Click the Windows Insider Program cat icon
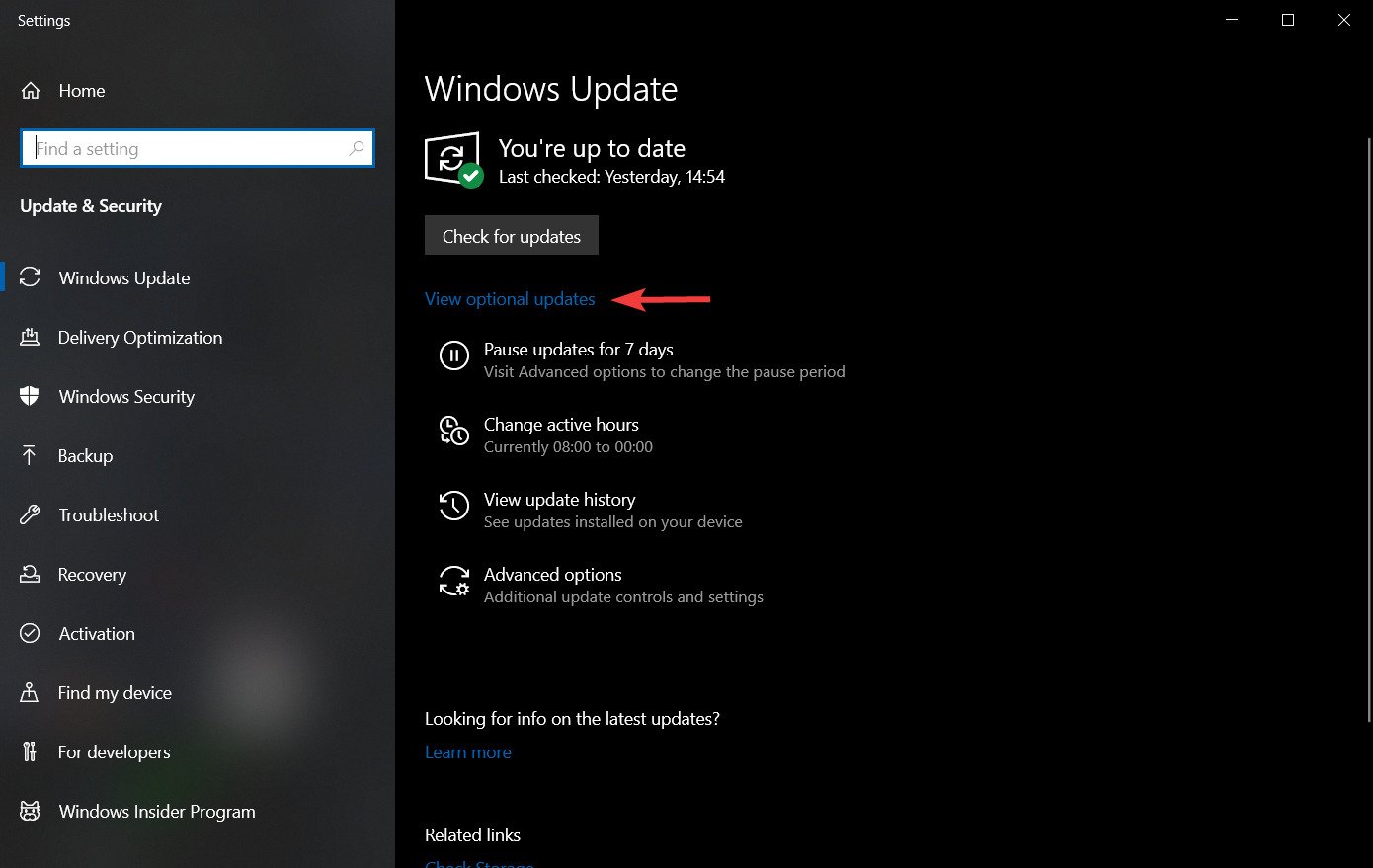This screenshot has height=868, width=1373. 30,811
